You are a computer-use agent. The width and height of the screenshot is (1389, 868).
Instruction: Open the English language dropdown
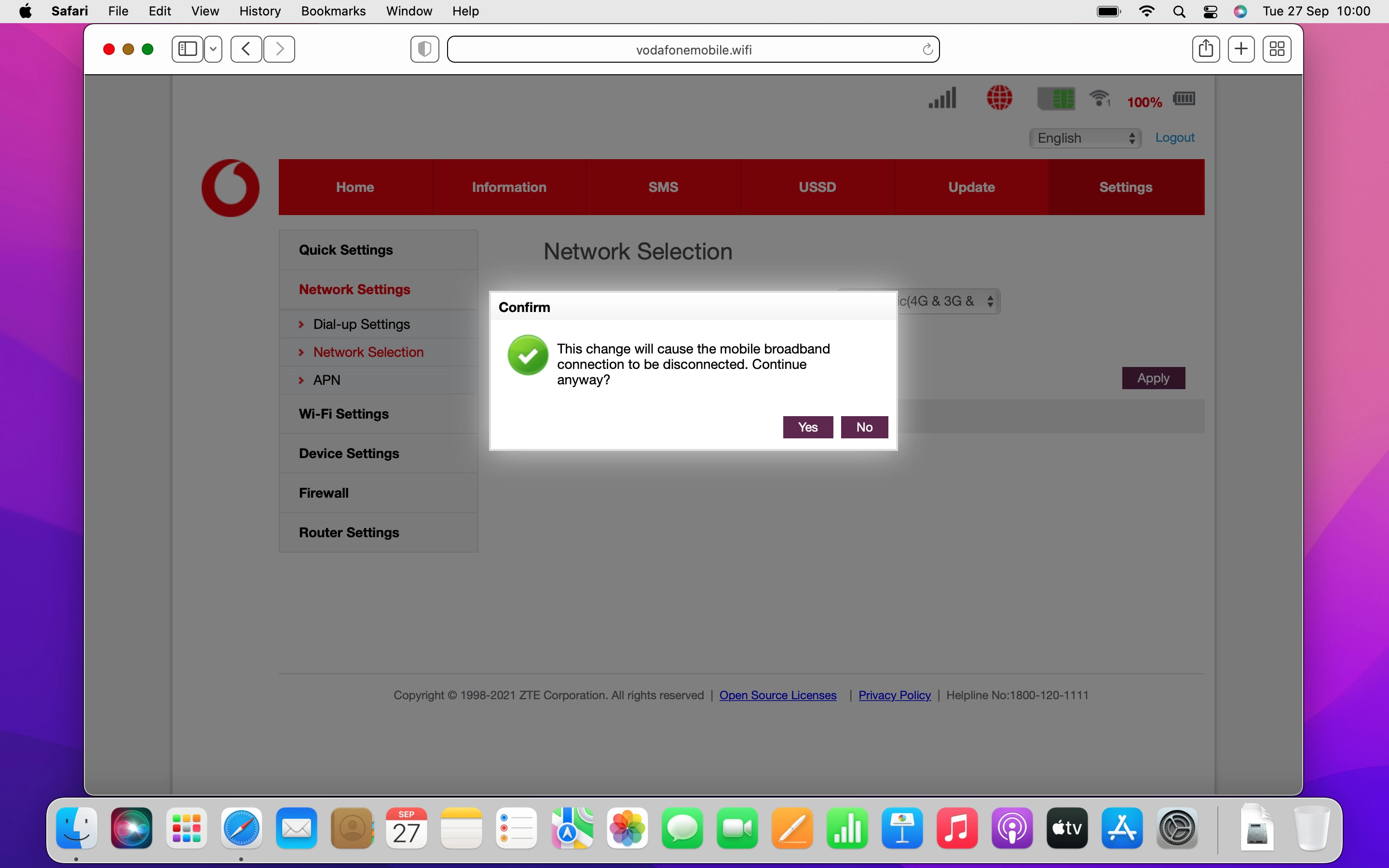point(1085,138)
